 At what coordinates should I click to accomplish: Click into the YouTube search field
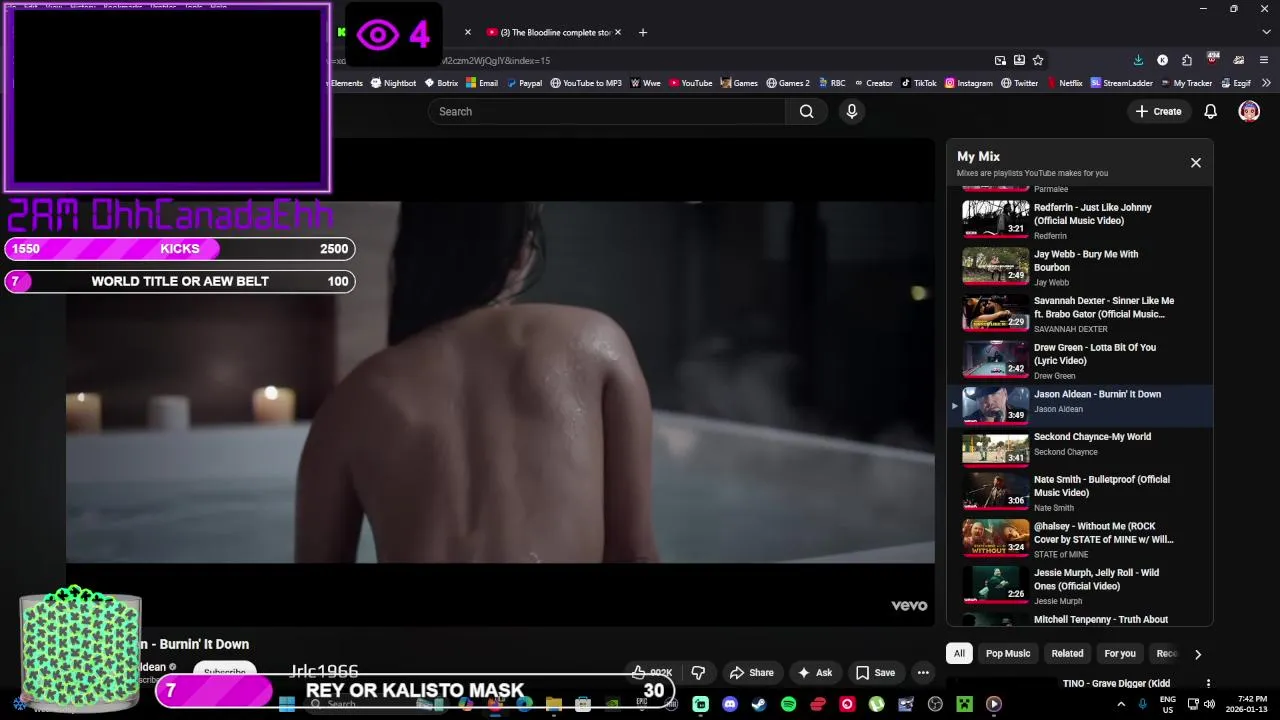[x=606, y=111]
